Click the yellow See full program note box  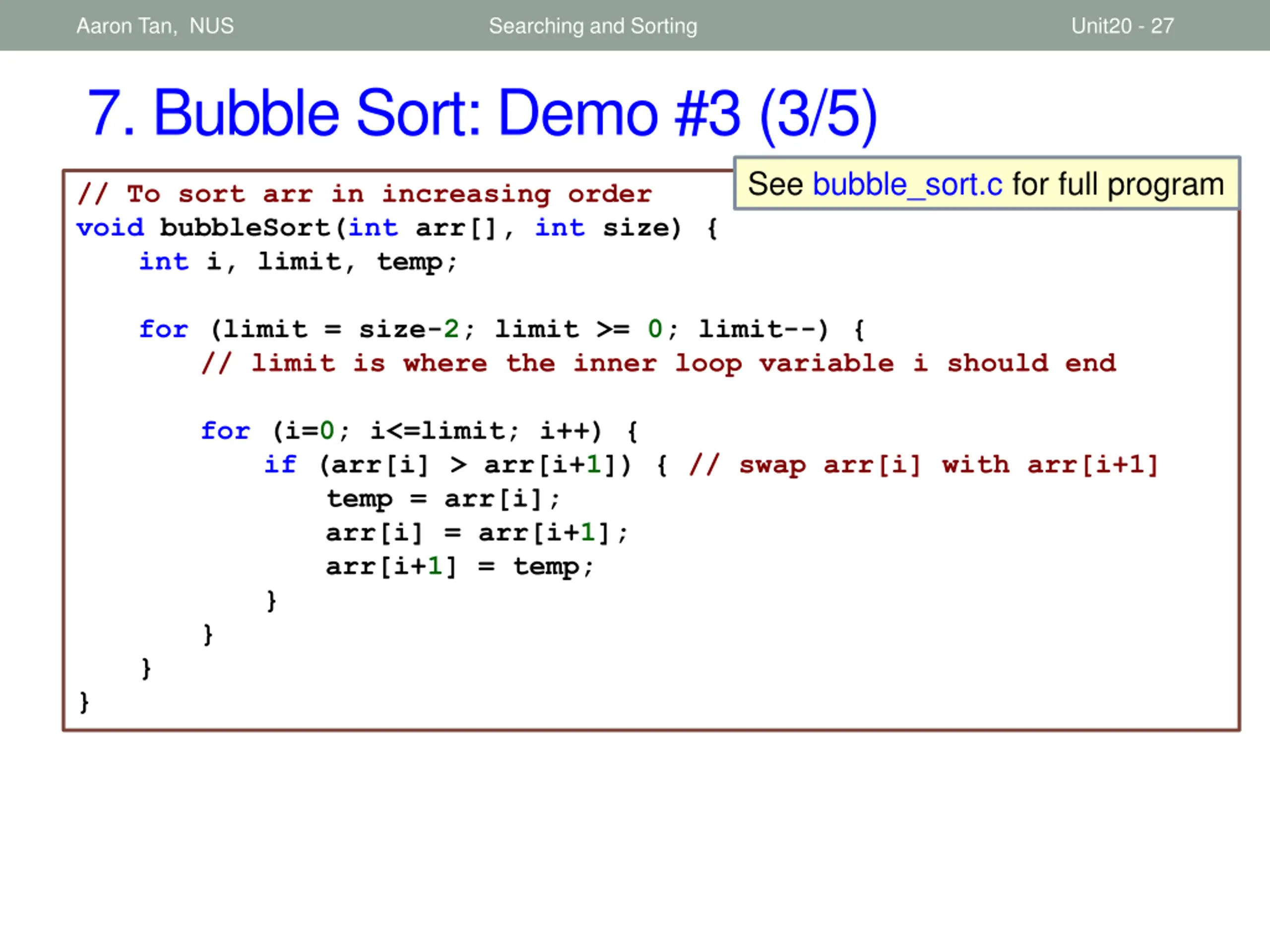(987, 183)
